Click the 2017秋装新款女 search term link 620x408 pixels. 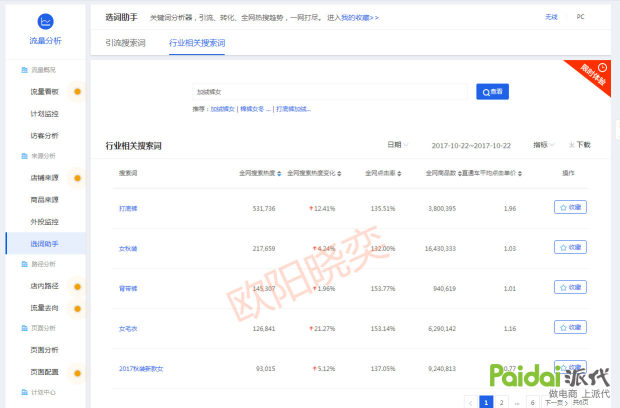(x=141, y=368)
